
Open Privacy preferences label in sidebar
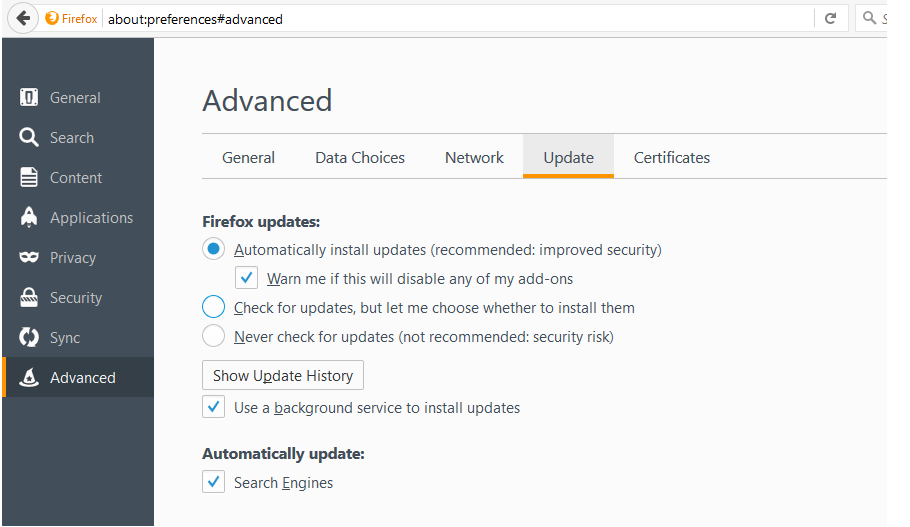pos(73,258)
